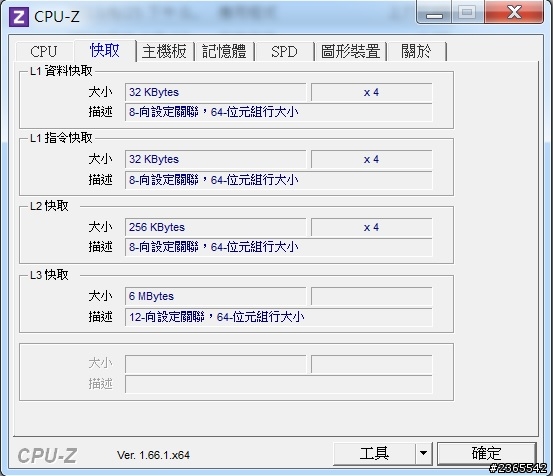Click the 大小 label in L3 快取
The height and width of the screenshot is (476, 553).
tap(100, 296)
